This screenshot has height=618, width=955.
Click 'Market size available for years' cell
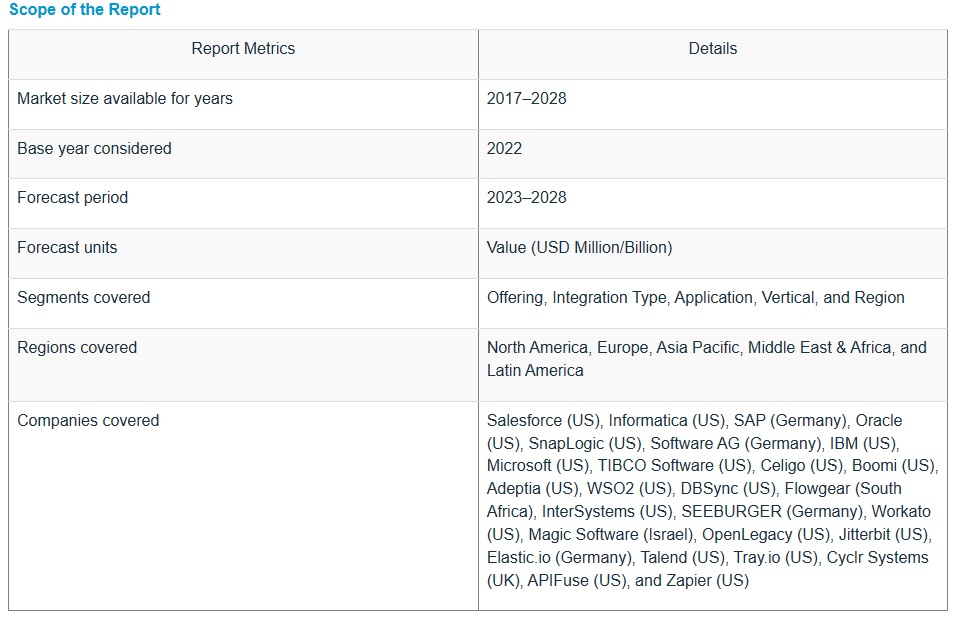125,98
